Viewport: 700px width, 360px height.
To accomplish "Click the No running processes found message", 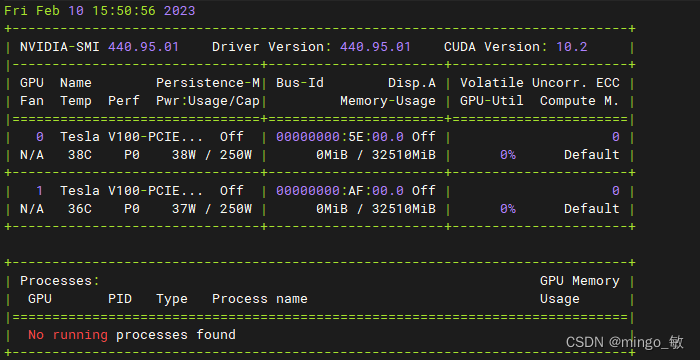I will (x=132, y=335).
